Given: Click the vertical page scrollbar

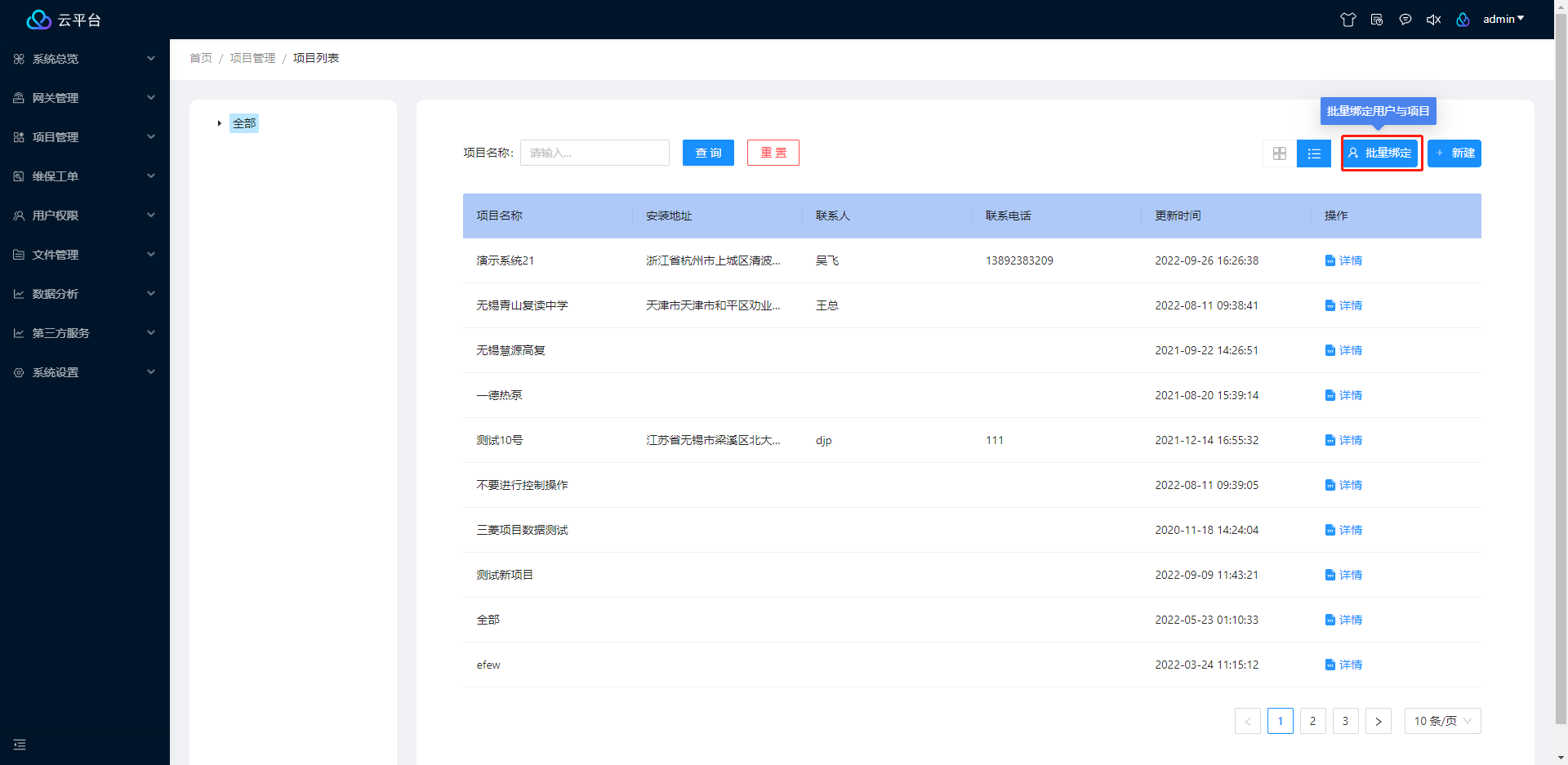Looking at the screenshot, I should click(1561, 367).
